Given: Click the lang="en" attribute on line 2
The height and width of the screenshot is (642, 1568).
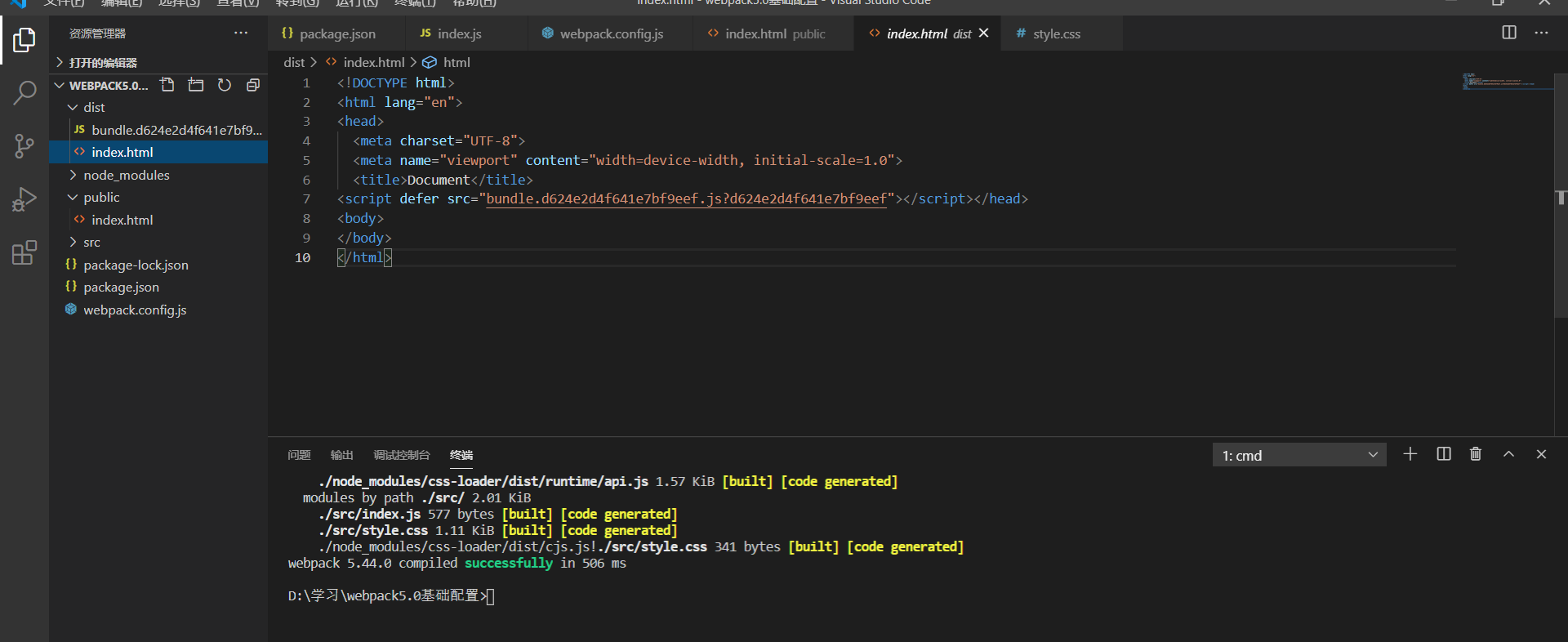Looking at the screenshot, I should (419, 102).
